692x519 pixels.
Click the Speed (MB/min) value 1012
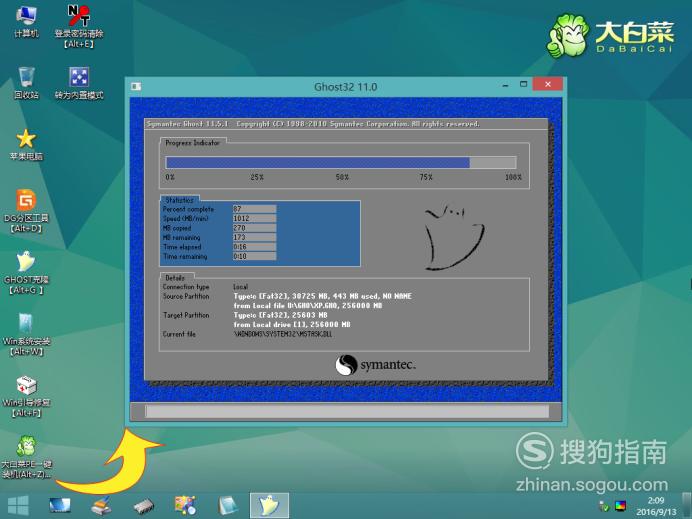254,218
